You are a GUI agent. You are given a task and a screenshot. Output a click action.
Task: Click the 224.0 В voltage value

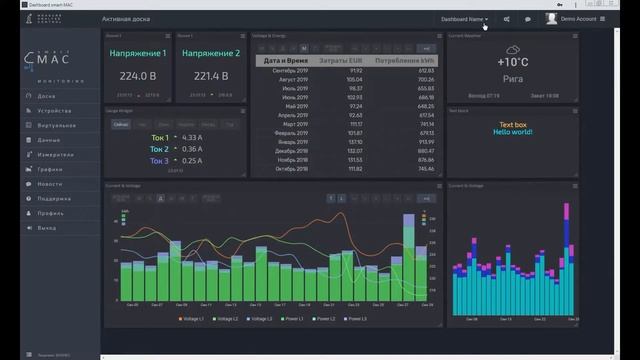138,76
